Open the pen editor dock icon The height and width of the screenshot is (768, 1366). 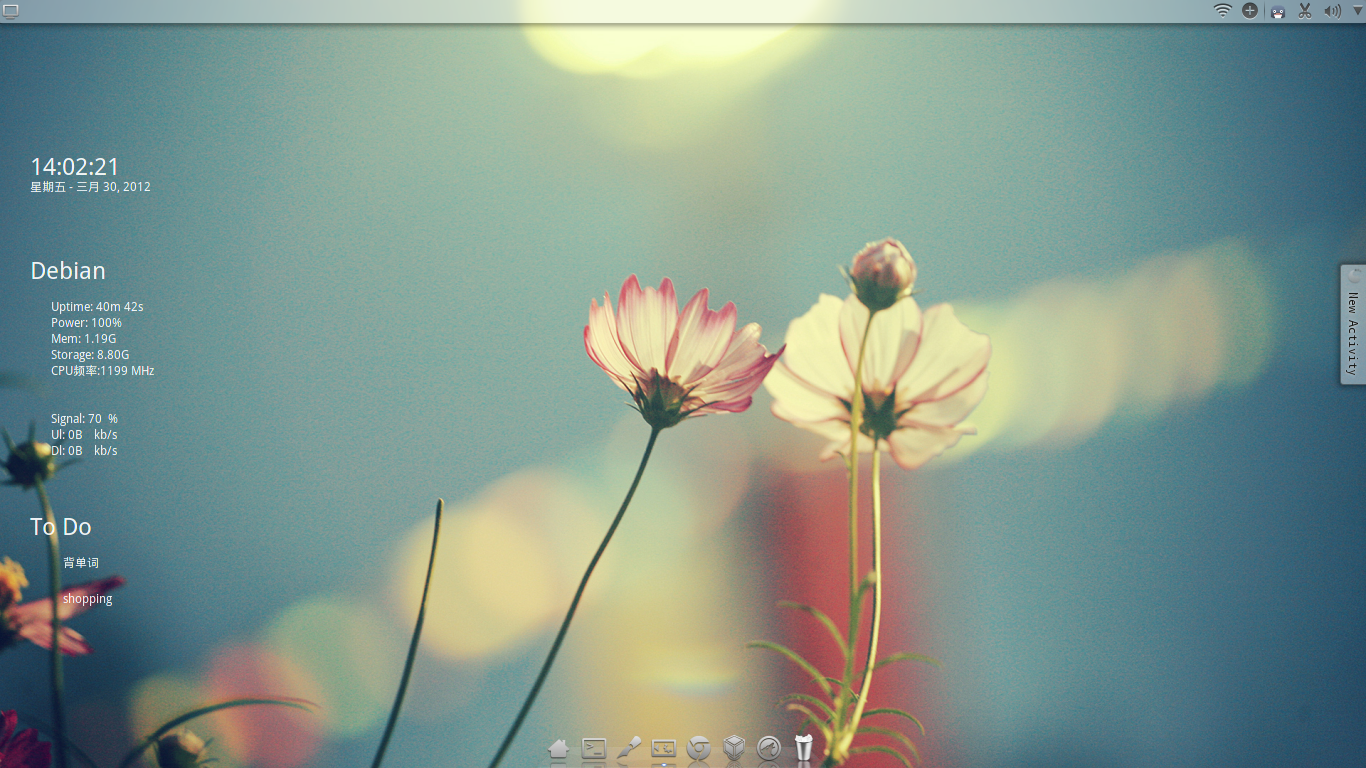(x=629, y=748)
